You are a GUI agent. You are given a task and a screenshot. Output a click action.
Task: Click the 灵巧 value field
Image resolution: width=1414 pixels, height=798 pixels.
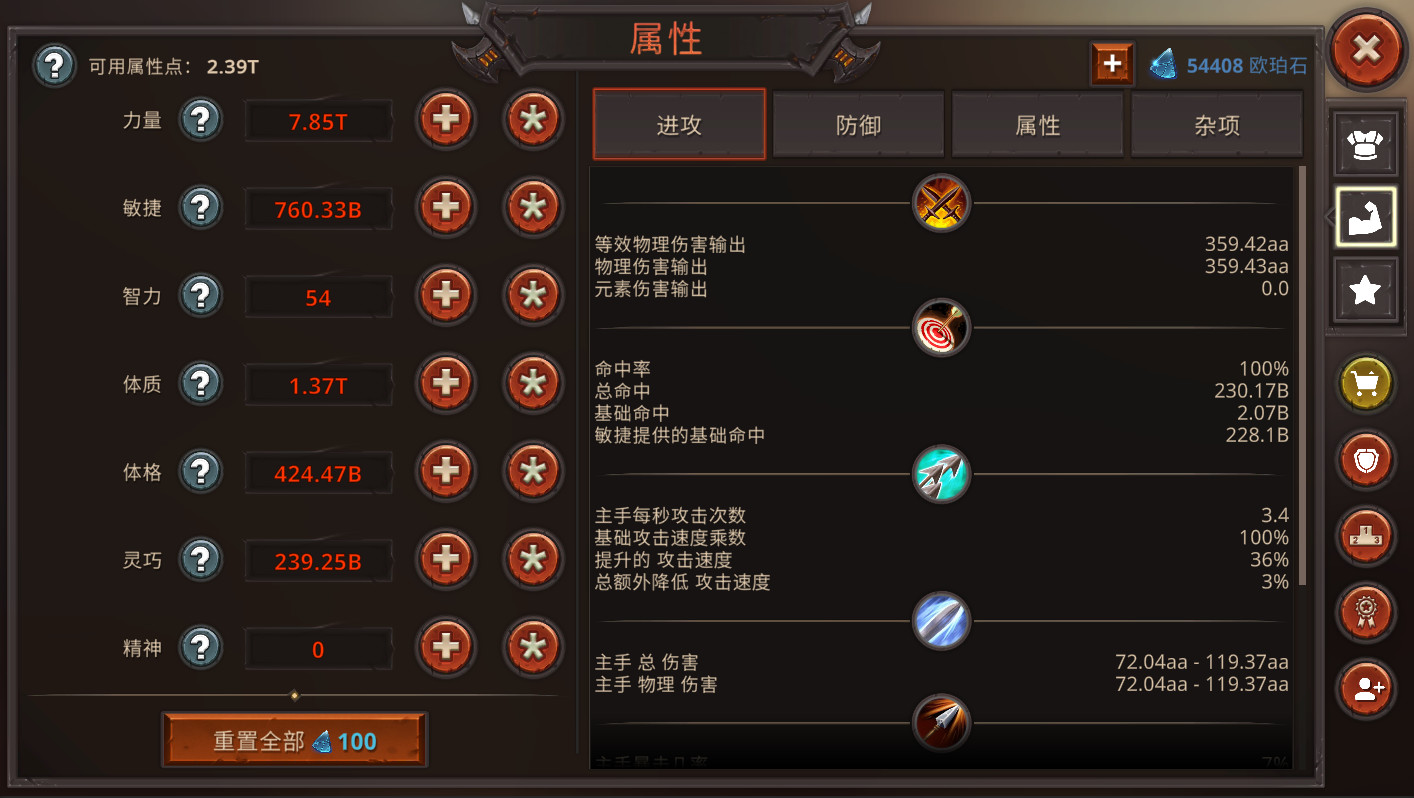tap(318, 562)
